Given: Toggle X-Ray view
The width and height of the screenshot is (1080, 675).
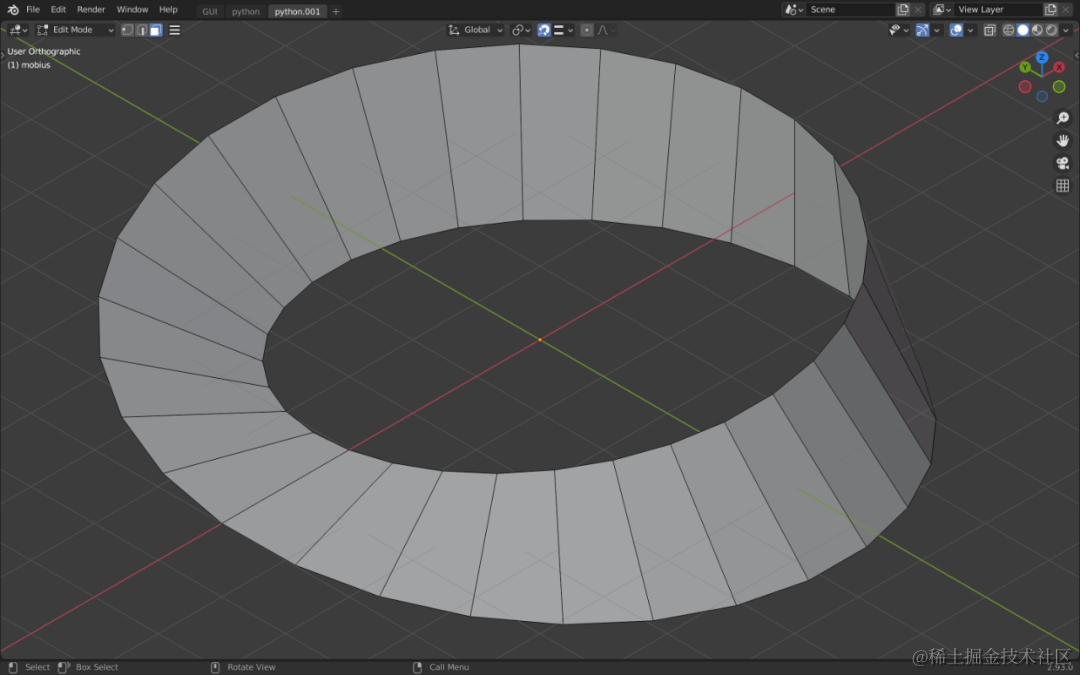Looking at the screenshot, I should click(990, 30).
